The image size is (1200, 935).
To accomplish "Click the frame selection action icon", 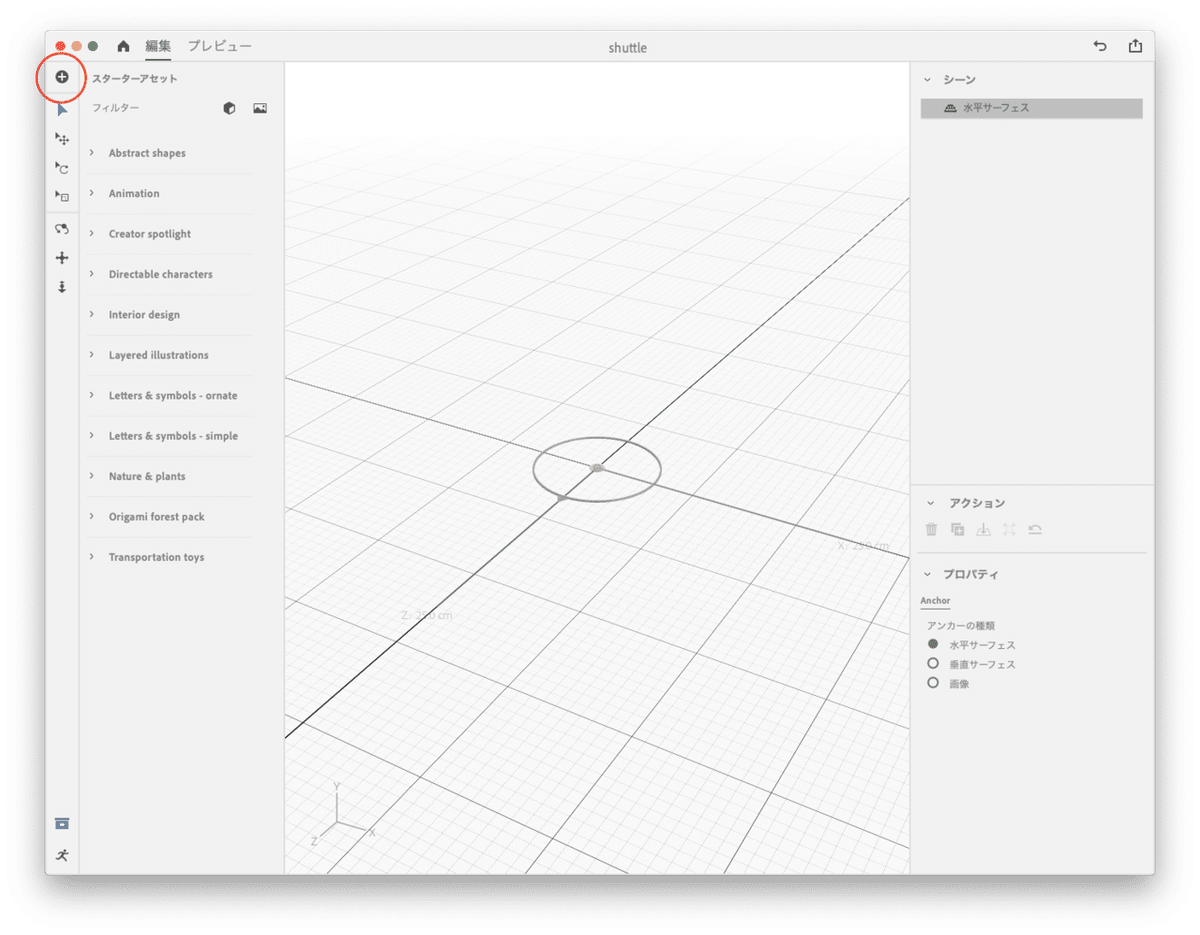I will click(x=1009, y=530).
